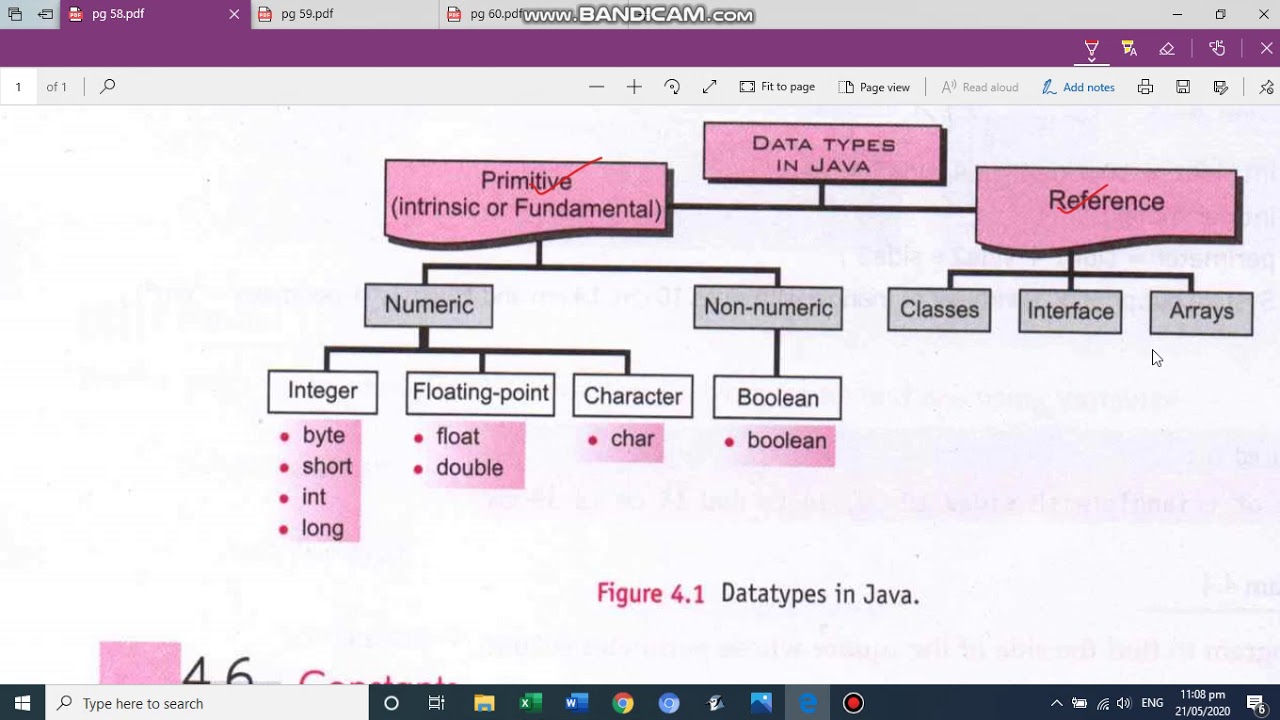Open the Bandicam recorder taskbar icon
Viewport: 1280px width, 720px height.
click(x=853, y=703)
